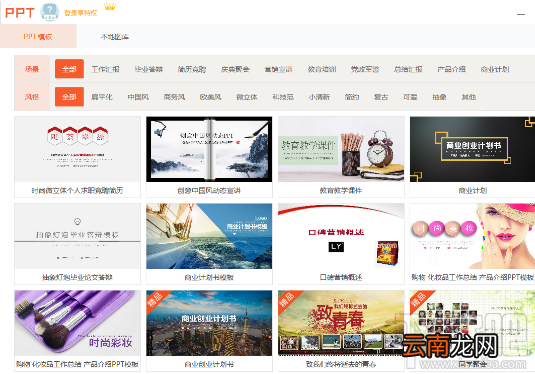Screen dimensions: 535x374
Task: Select the 其他 style filter
Action: pos(468,97)
